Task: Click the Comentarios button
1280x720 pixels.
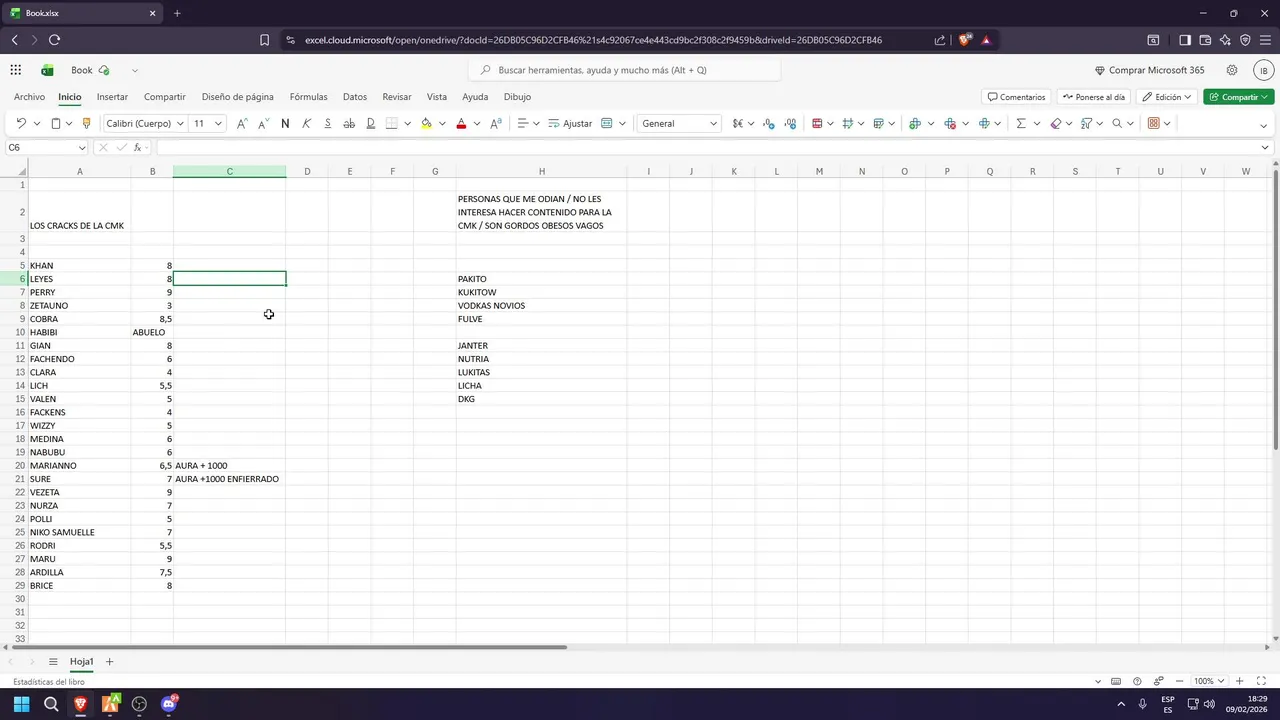Action: click(1016, 97)
